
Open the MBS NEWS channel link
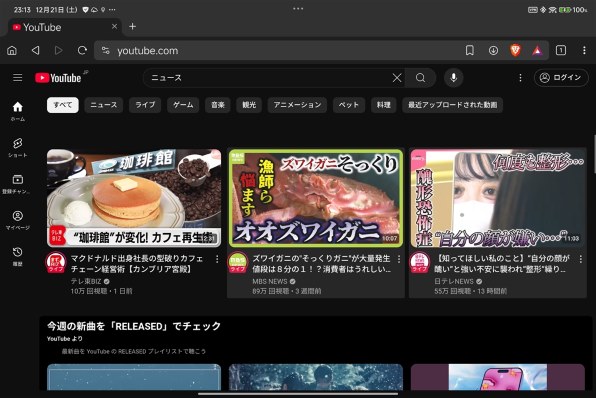[270, 281]
